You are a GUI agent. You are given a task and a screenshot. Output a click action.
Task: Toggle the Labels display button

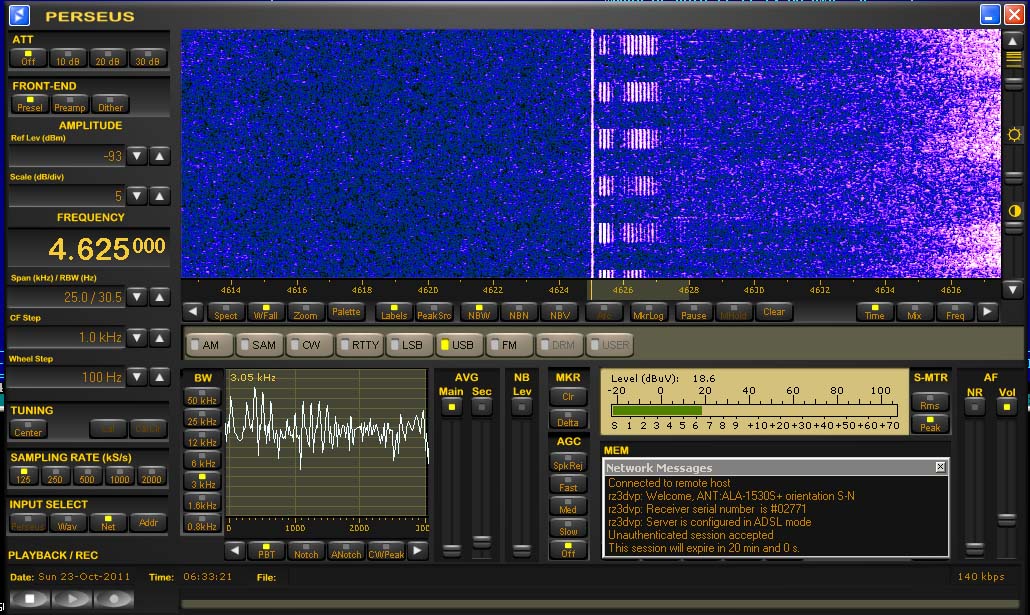pos(394,312)
